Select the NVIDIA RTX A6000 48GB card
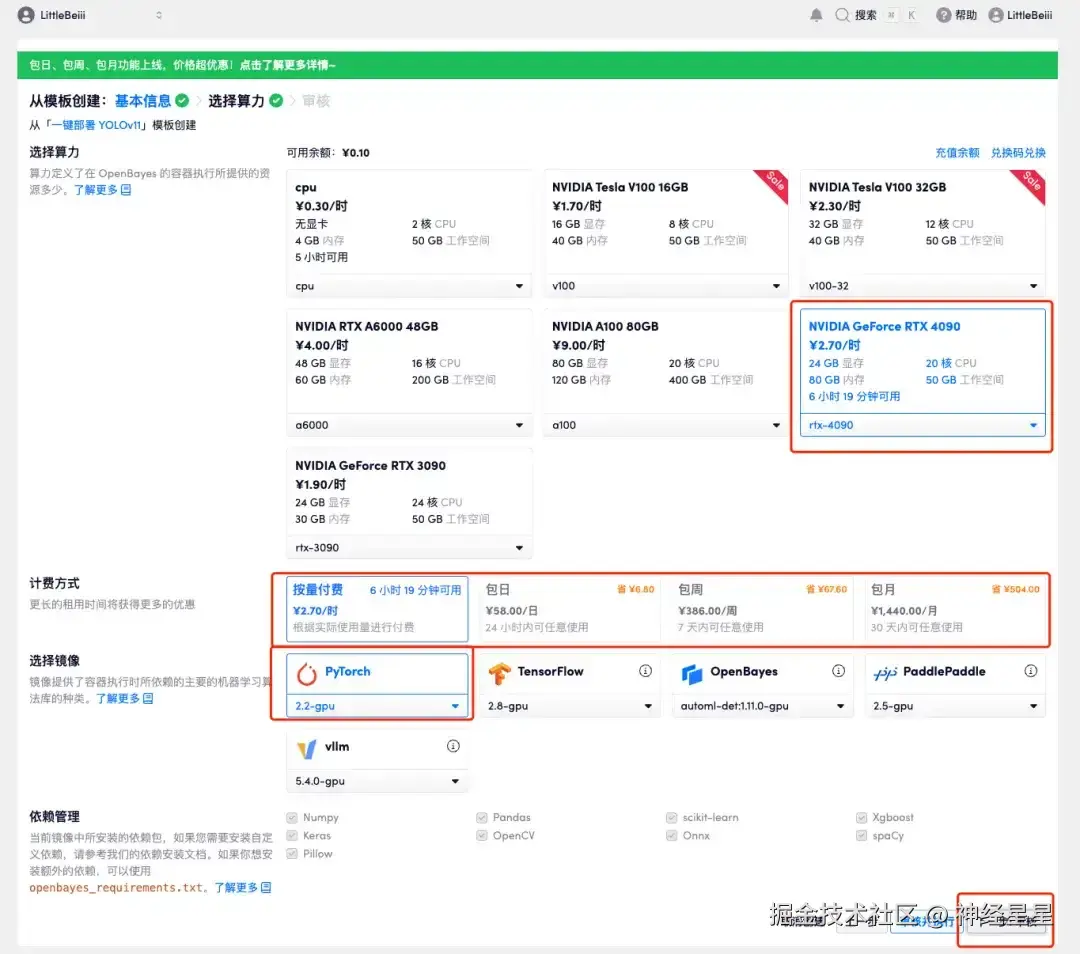 (409, 373)
